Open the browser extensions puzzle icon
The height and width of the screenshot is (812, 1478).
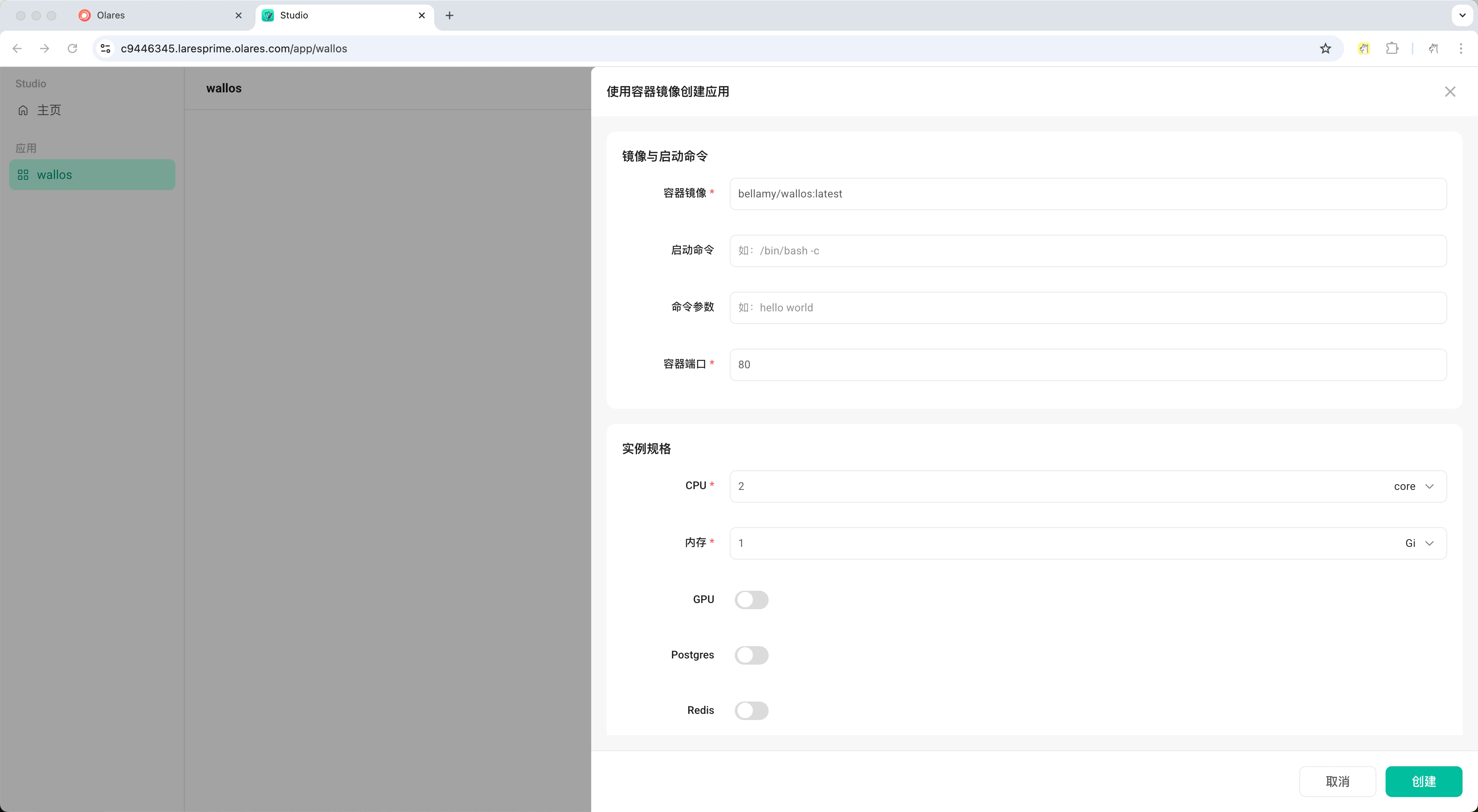(x=1392, y=48)
